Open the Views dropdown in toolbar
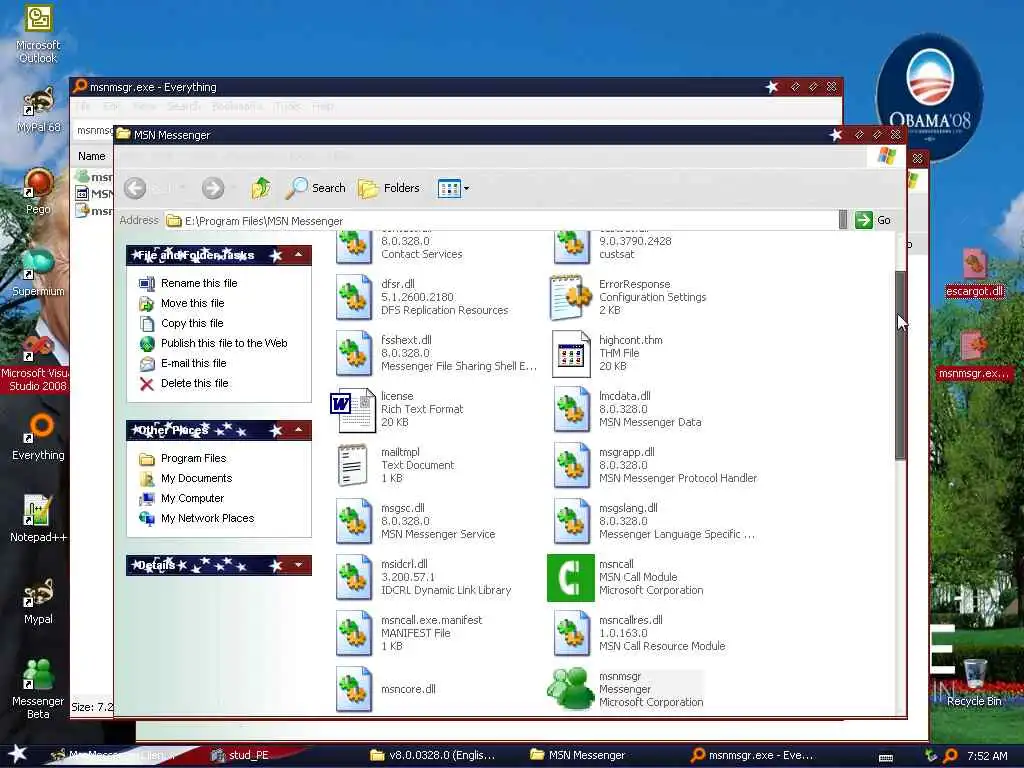Screen dimensions: 1024x768 (453, 188)
